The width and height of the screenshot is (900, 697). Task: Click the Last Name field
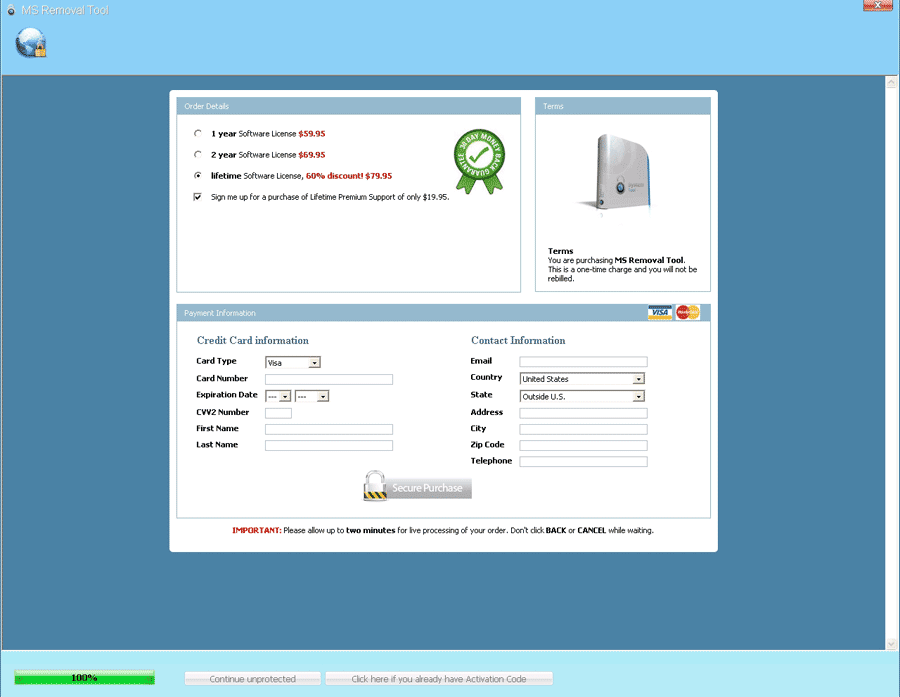(329, 446)
